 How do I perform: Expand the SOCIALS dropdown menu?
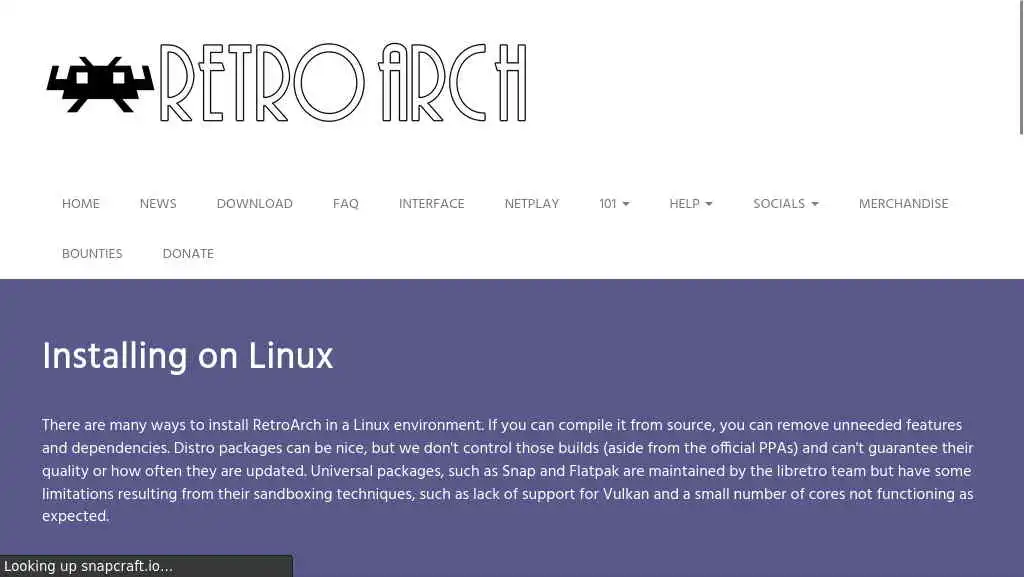pyautogui.click(x=786, y=204)
